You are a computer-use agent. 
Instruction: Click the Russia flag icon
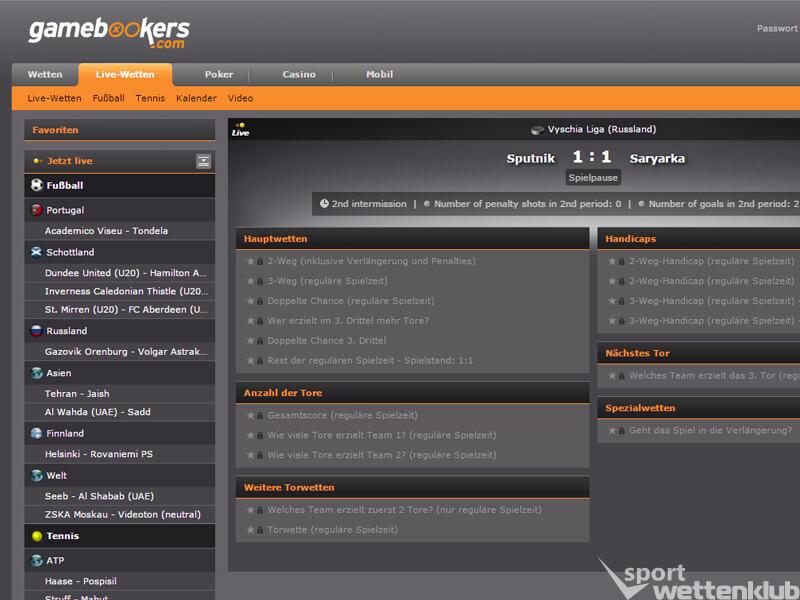pyautogui.click(x=36, y=331)
